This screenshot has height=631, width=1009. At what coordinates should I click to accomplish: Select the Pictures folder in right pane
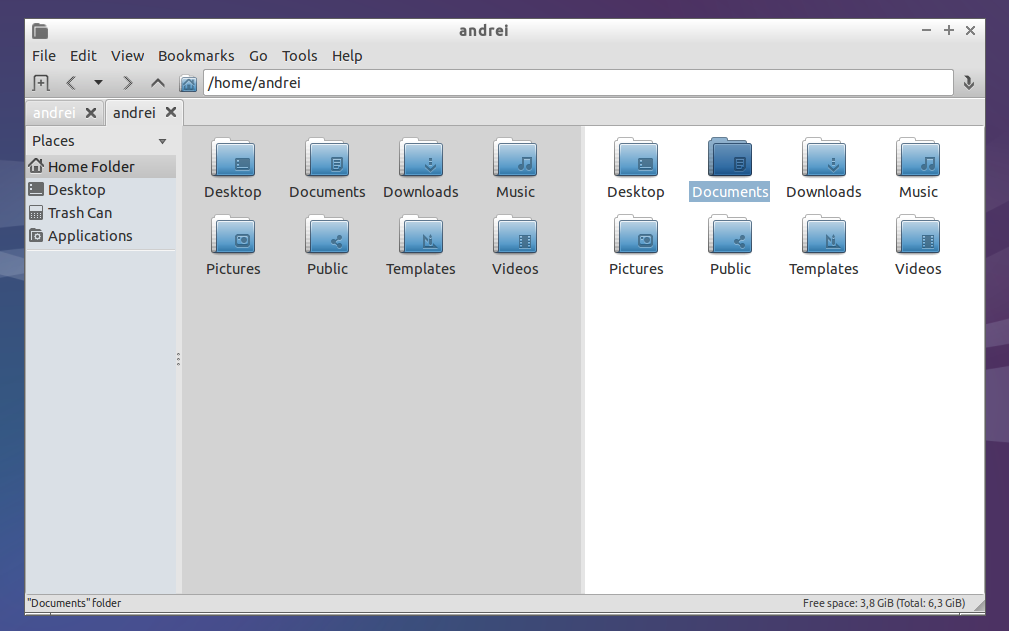click(636, 246)
